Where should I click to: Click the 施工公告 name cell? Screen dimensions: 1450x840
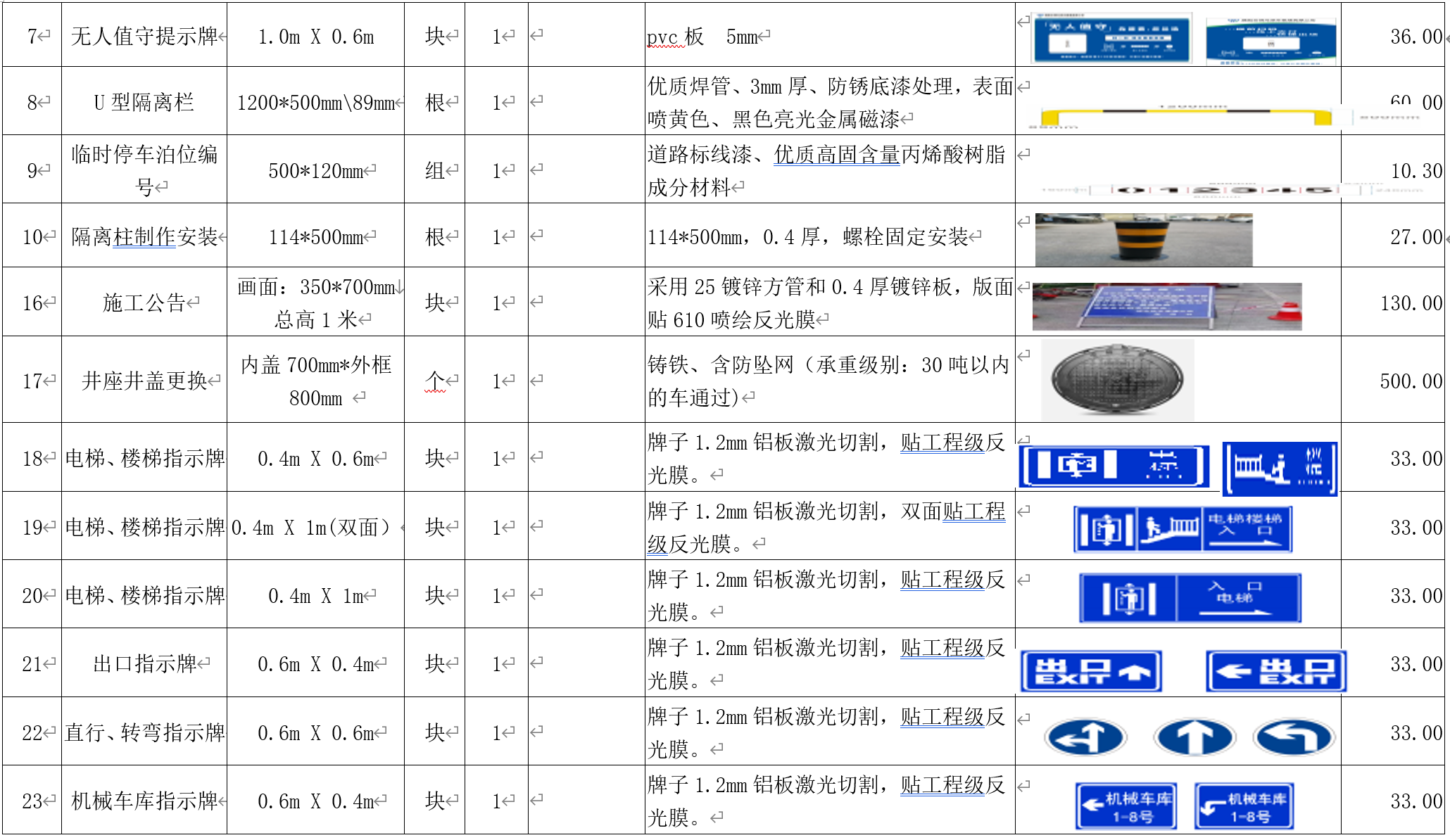pyautogui.click(x=144, y=303)
